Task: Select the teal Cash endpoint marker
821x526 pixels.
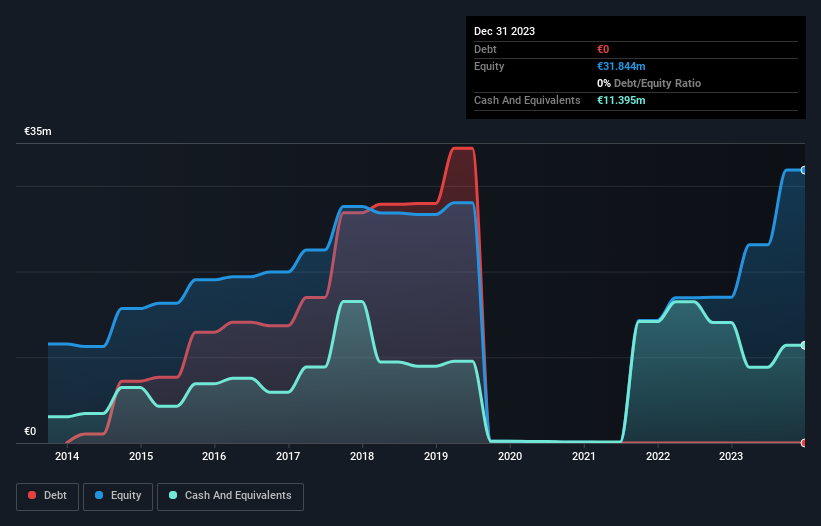Action: [804, 345]
